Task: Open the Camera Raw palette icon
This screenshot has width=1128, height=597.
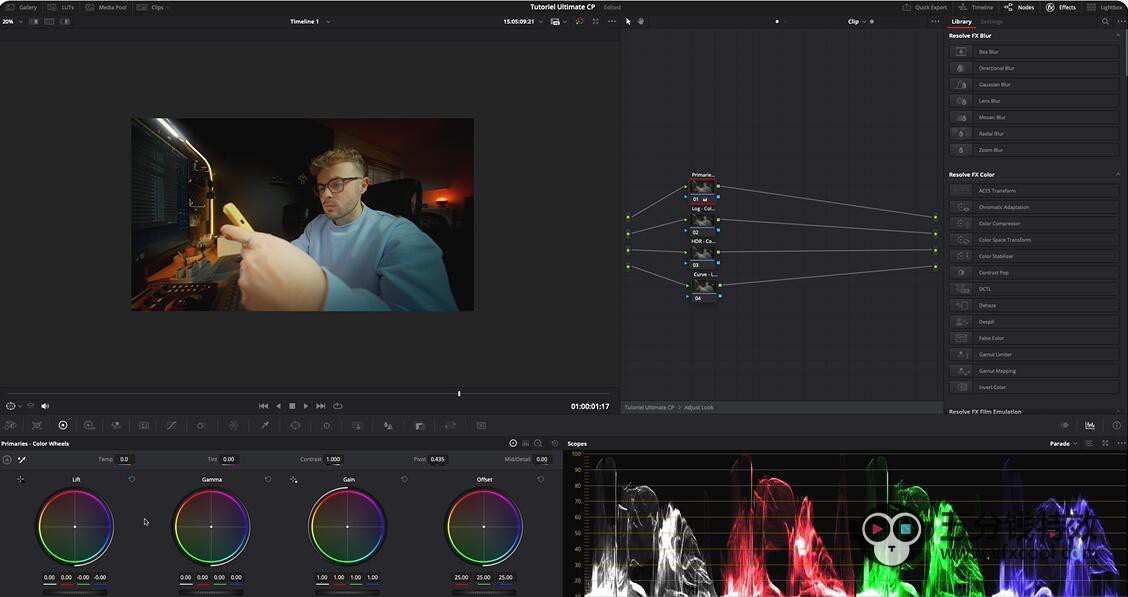Action: [11, 426]
